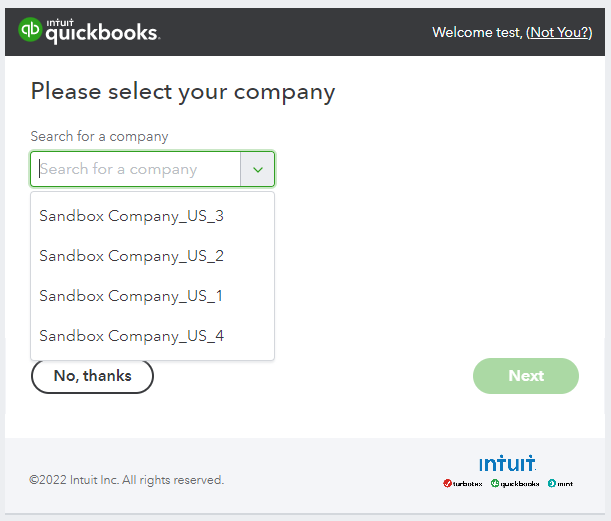
Task: Click the "Welcome test" greeting text
Action: (x=476, y=32)
